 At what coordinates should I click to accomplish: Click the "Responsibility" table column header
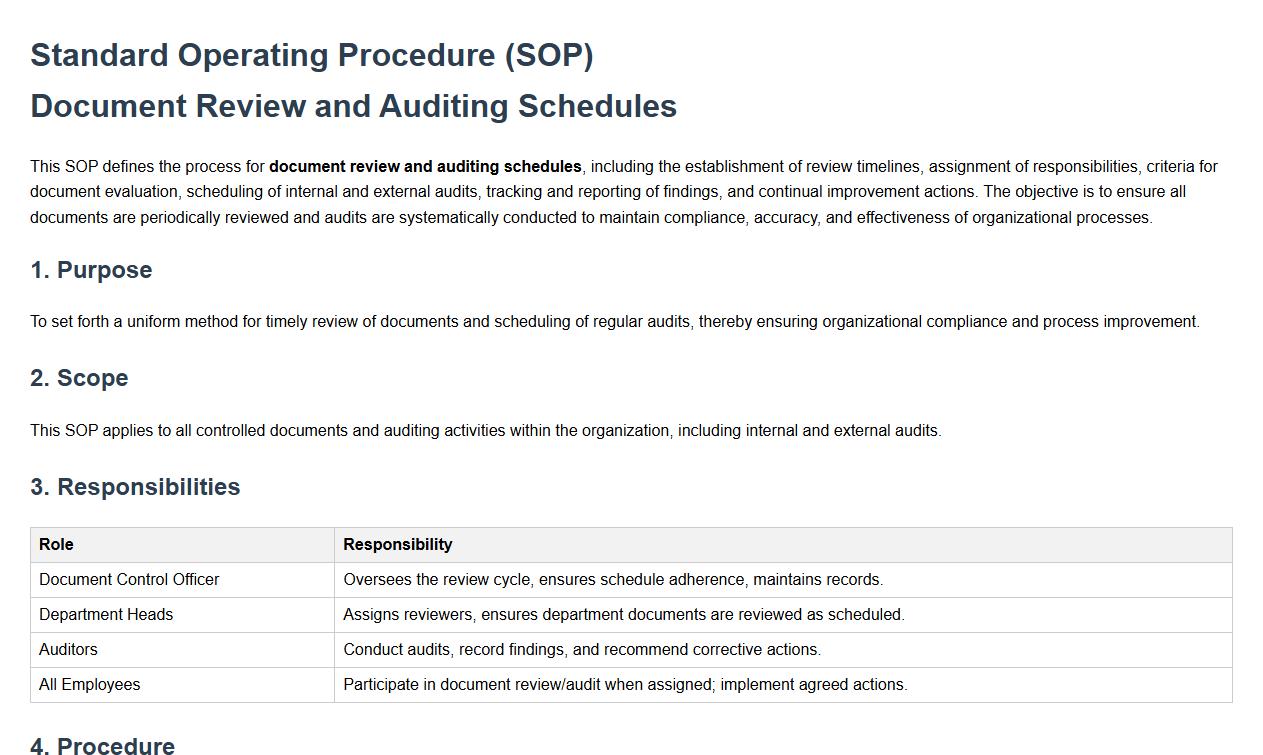(398, 545)
